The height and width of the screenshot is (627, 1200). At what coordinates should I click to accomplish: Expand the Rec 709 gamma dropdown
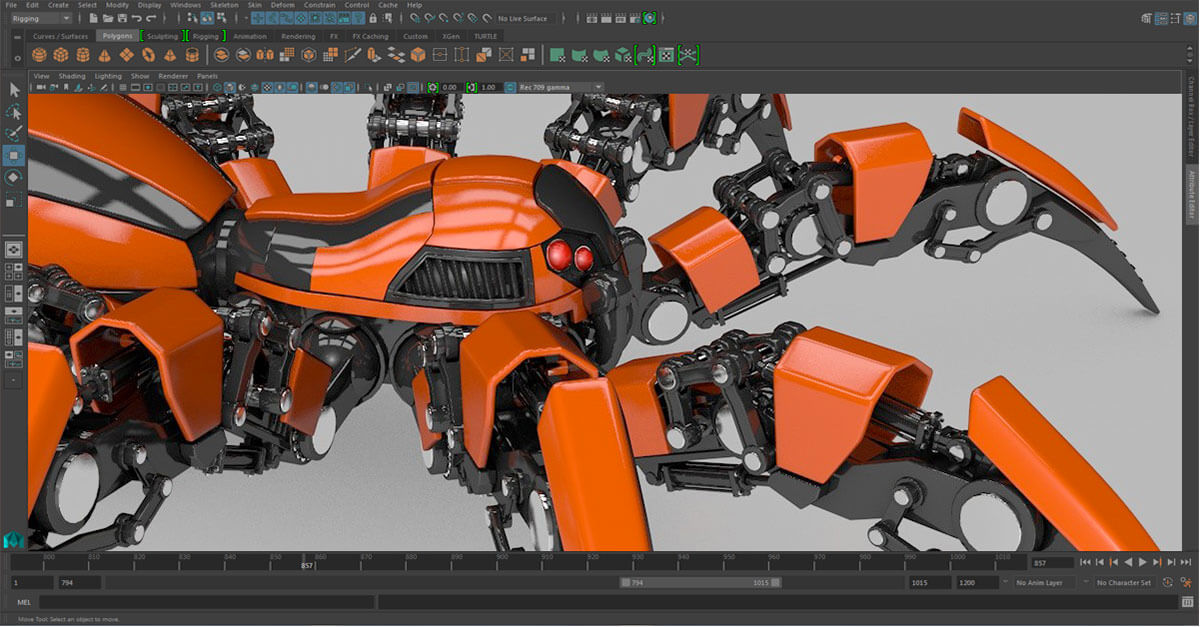click(558, 87)
